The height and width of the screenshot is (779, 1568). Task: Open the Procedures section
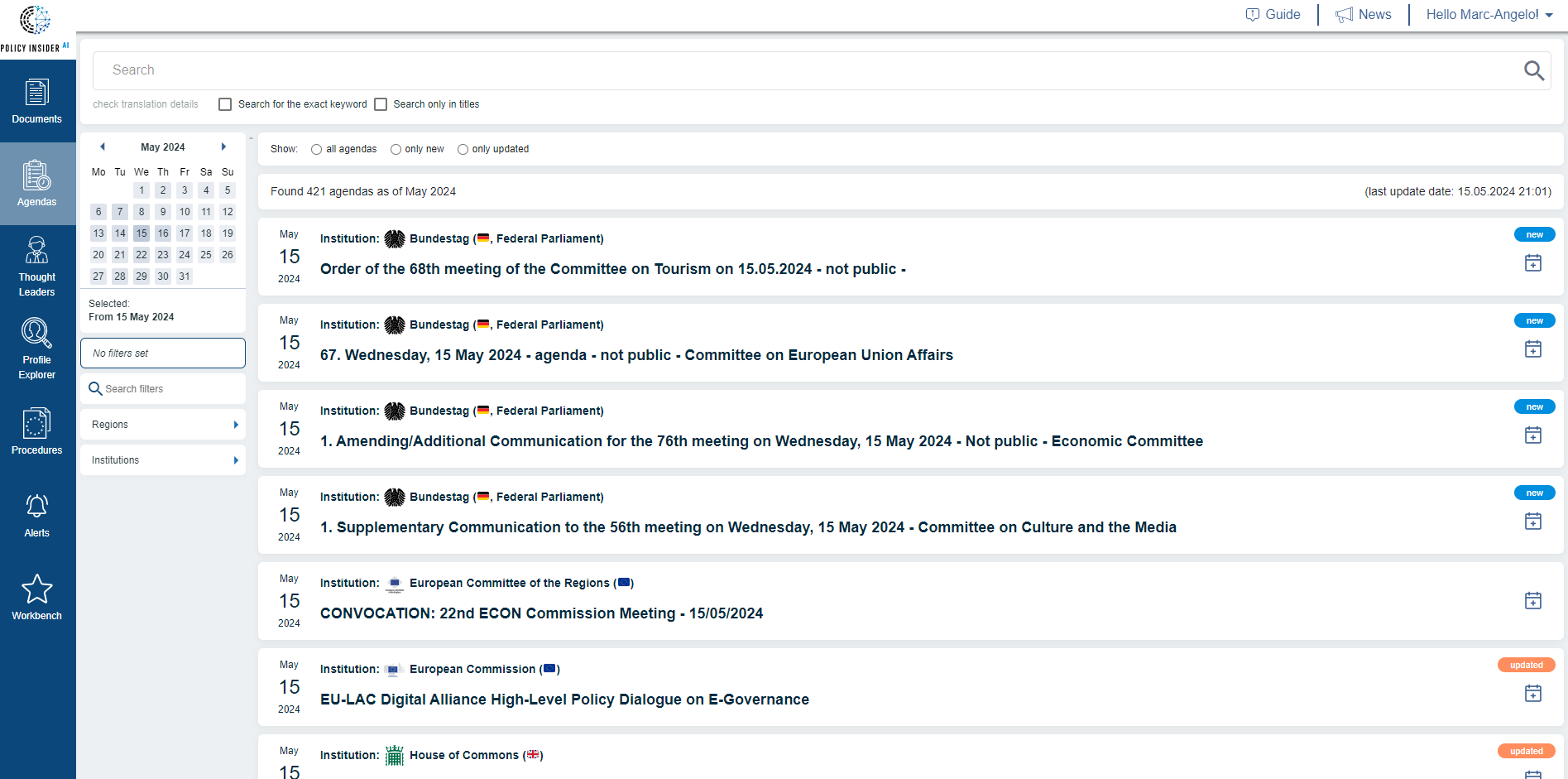tap(37, 432)
